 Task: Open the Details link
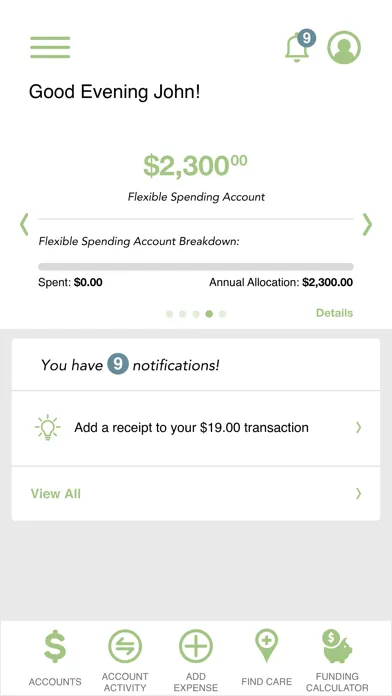(x=334, y=313)
